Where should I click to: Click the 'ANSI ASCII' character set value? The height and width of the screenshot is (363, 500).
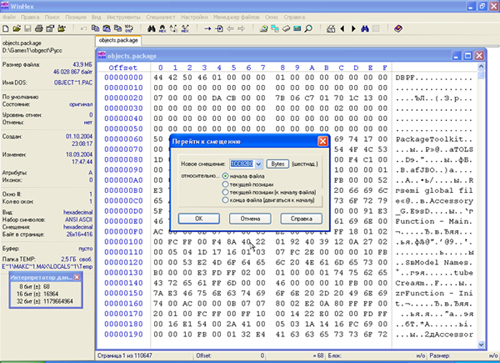point(79,219)
